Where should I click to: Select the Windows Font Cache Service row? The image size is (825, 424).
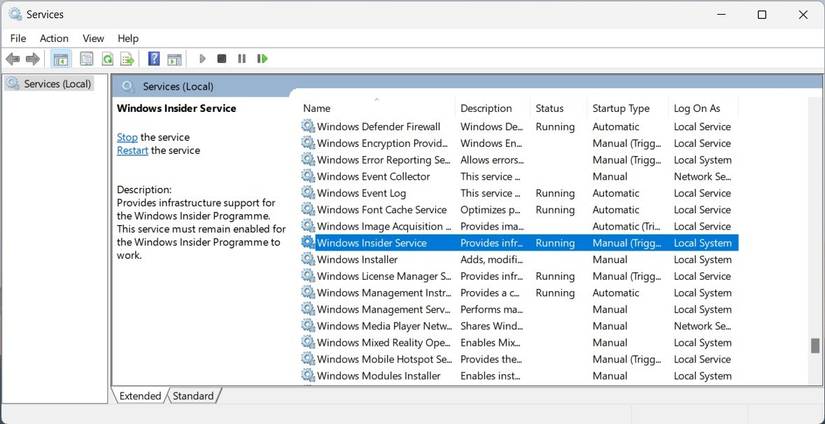pos(519,210)
